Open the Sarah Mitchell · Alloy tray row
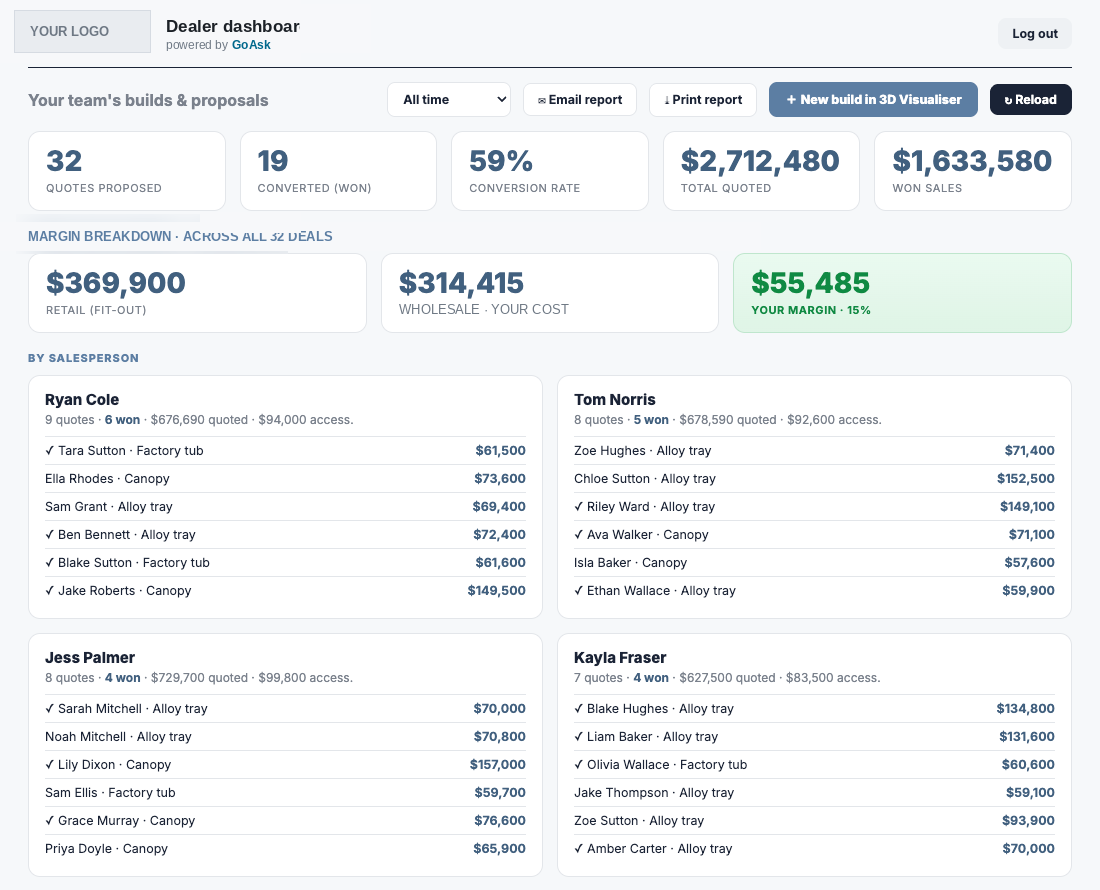Image resolution: width=1100 pixels, height=890 pixels. 286,709
